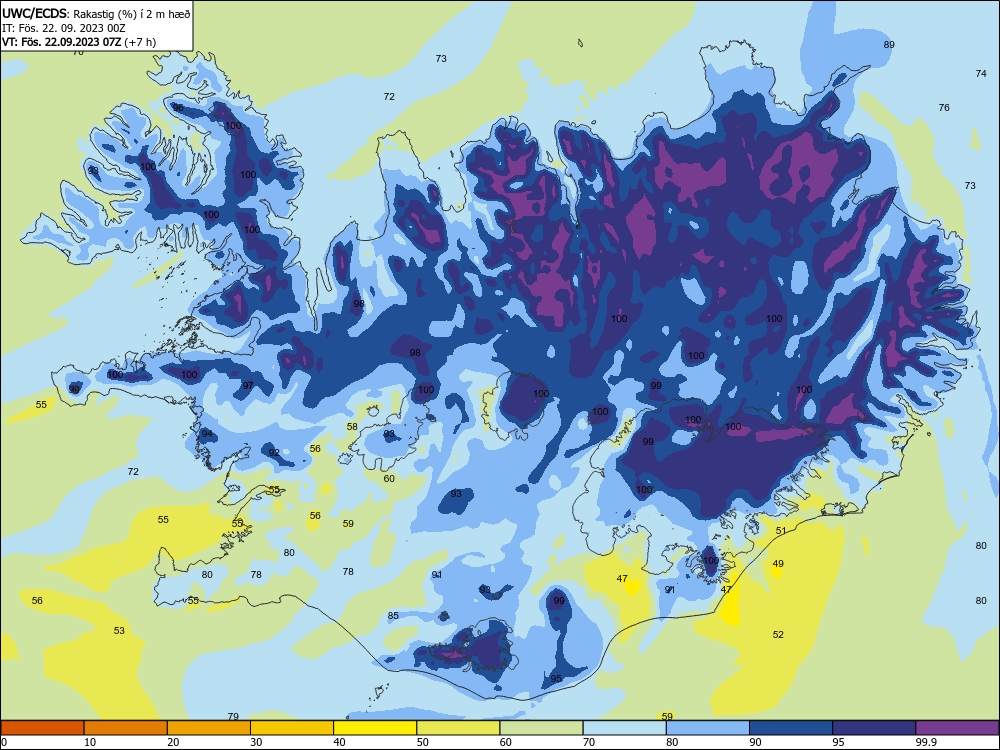1000x750 pixels.
Task: Click the humidity value '51' on the map
Action: click(781, 531)
